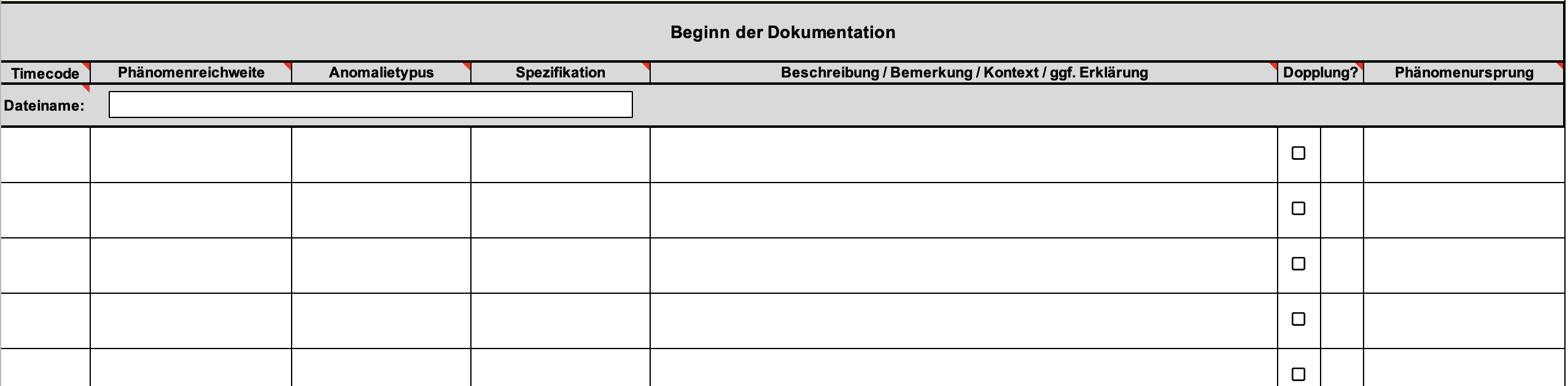The image size is (1568, 386).
Task: Select the Spezifikation column header cell
Action: tap(560, 73)
